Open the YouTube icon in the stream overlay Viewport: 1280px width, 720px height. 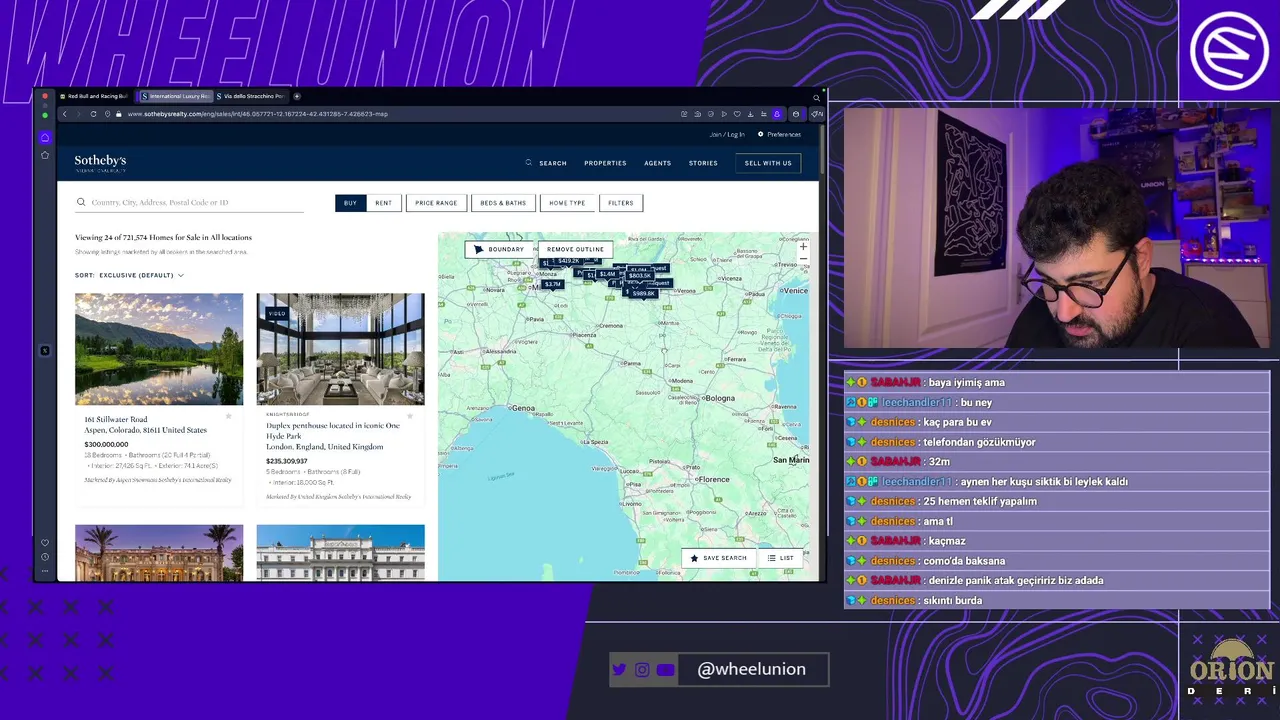point(666,670)
